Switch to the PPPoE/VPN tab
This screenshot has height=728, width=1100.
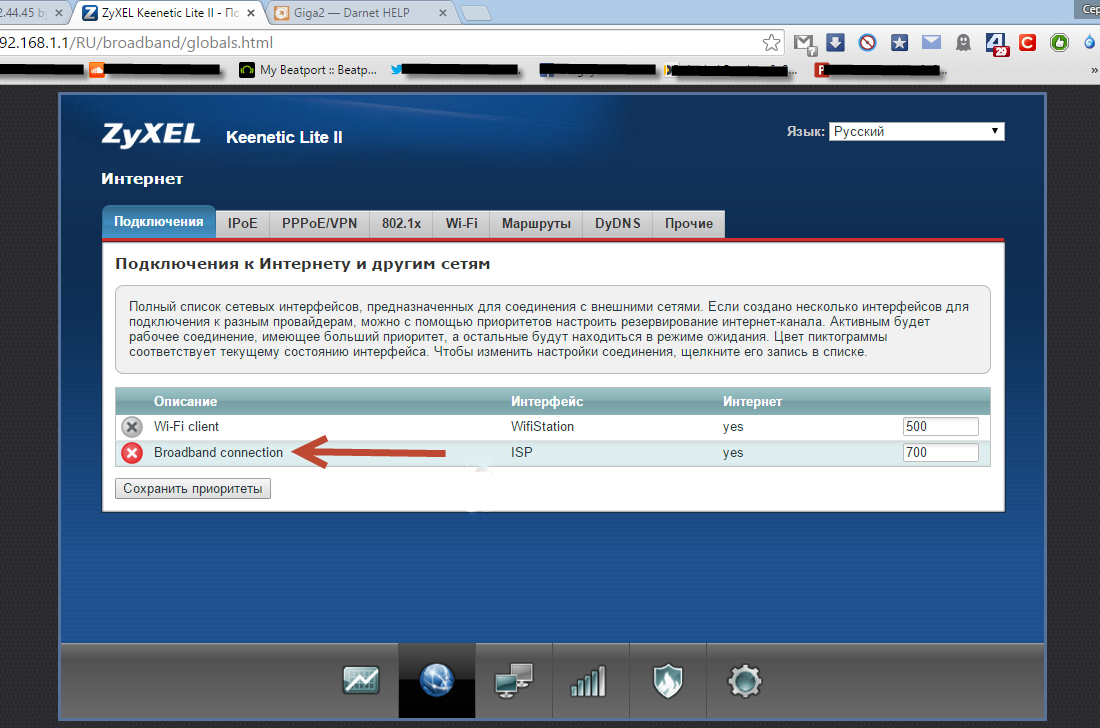(319, 223)
